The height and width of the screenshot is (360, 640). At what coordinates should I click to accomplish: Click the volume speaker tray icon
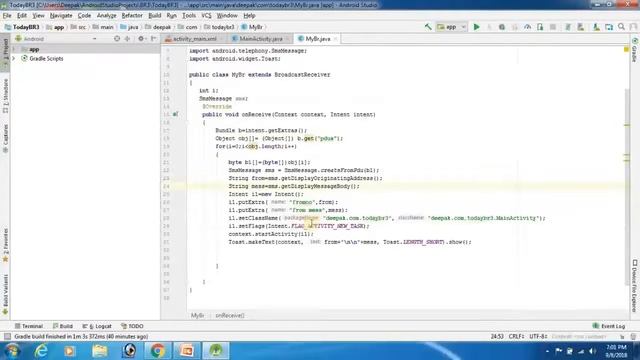pos(592,351)
